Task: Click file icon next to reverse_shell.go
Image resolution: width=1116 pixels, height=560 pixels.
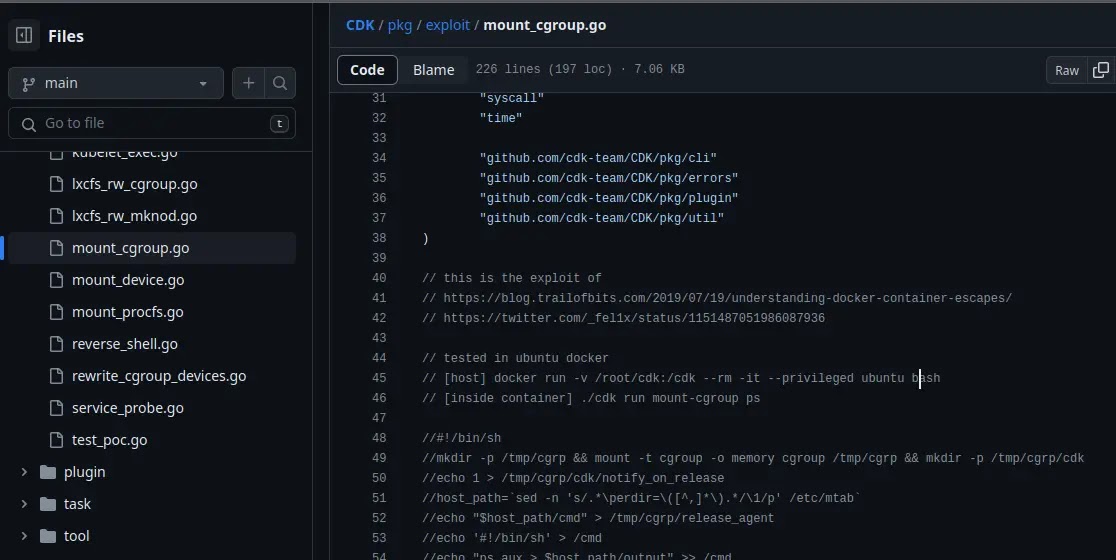Action: click(56, 344)
